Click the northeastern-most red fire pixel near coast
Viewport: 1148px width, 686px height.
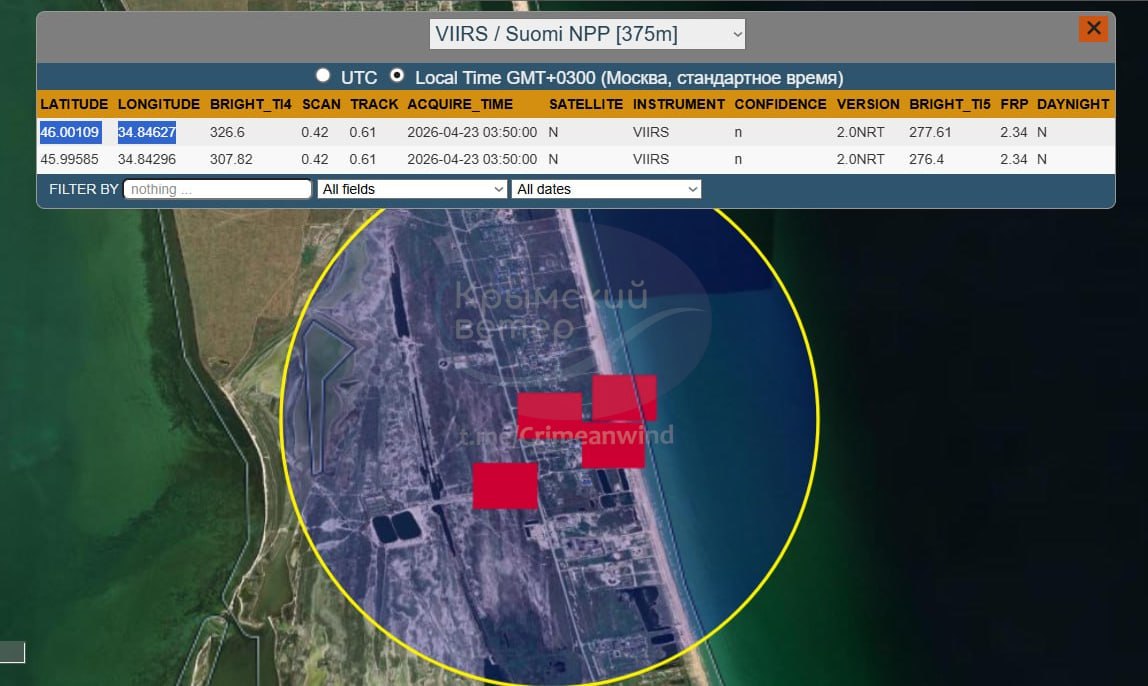(x=626, y=394)
